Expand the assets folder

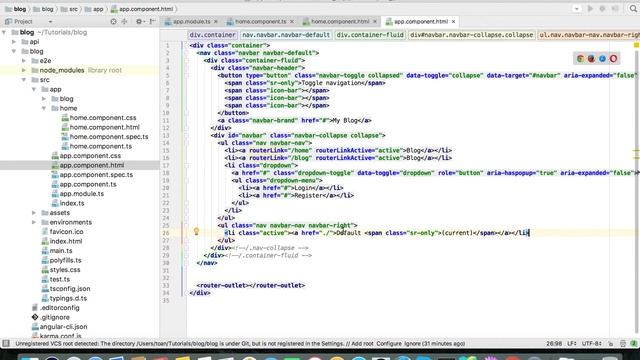pyautogui.click(x=34, y=213)
